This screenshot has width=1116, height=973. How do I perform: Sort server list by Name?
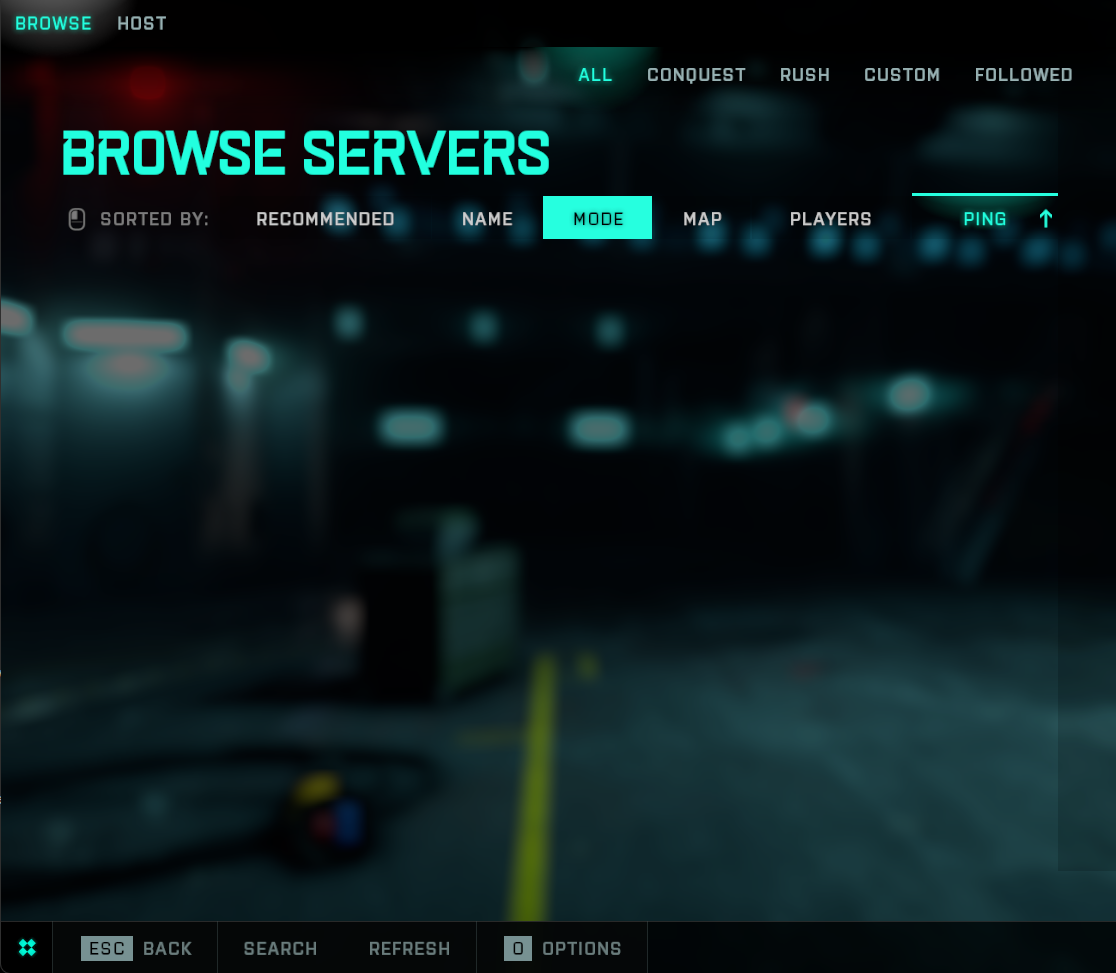pos(487,219)
